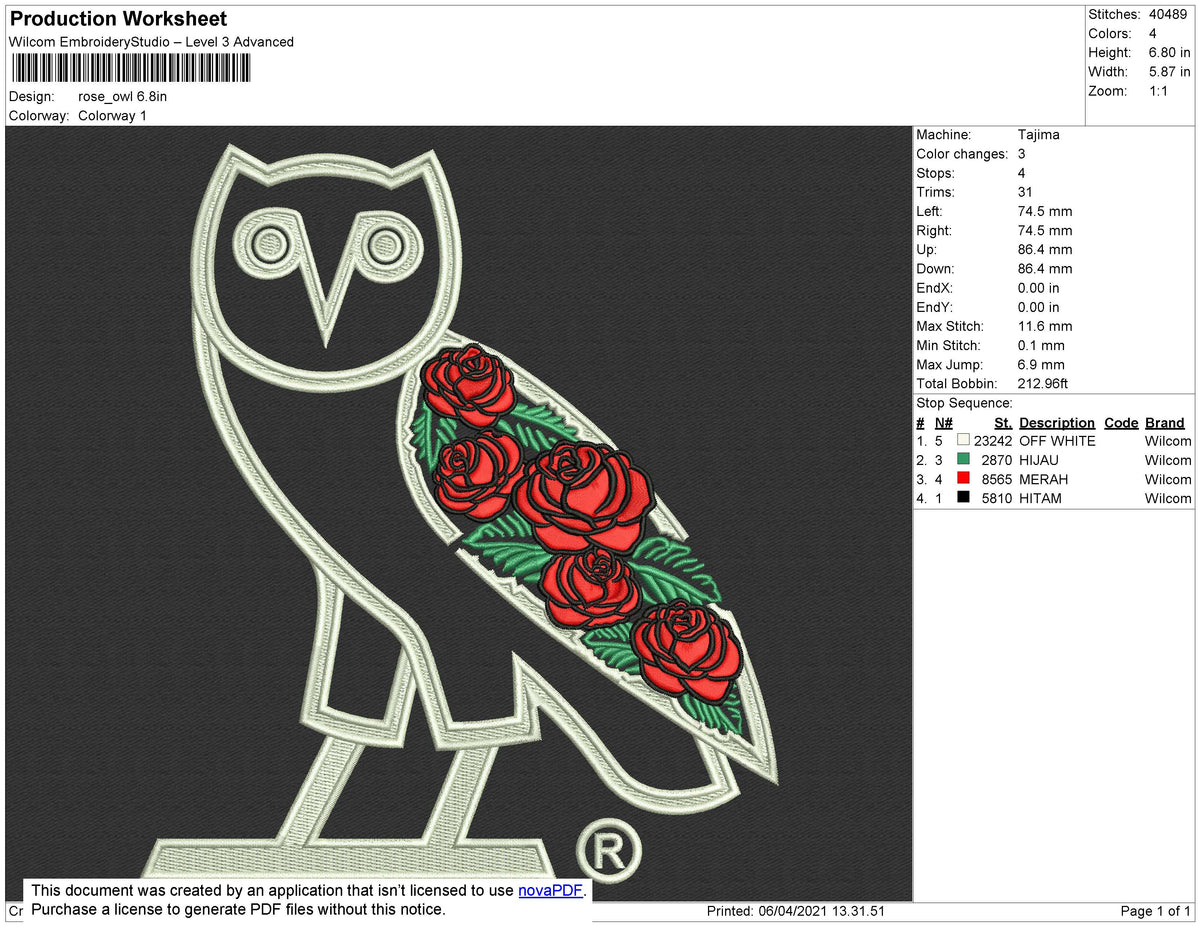Click the HITAM black color chip
The image size is (1200, 927).
pos(963,498)
